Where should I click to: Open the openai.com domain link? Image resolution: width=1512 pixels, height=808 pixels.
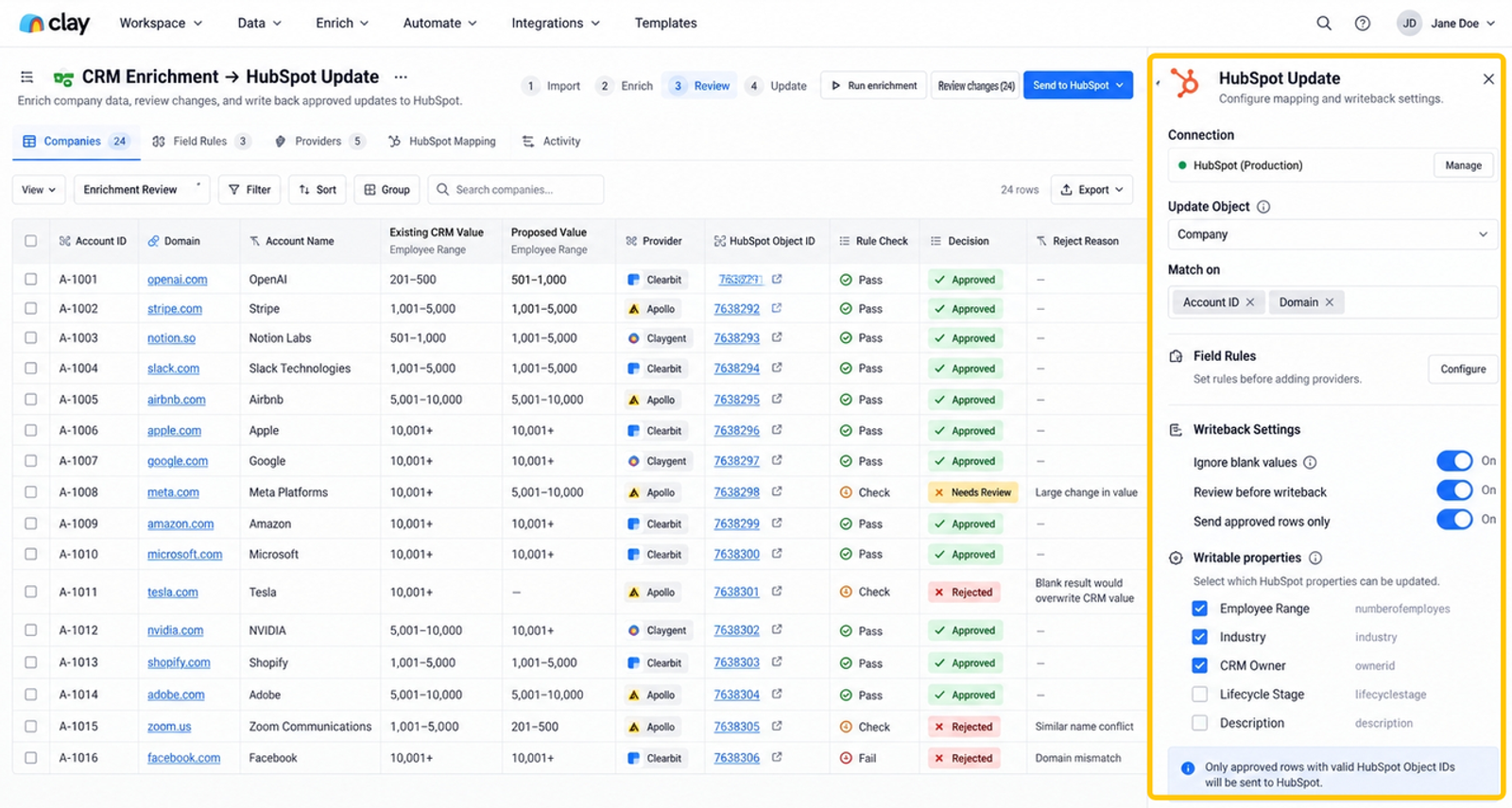coord(177,280)
